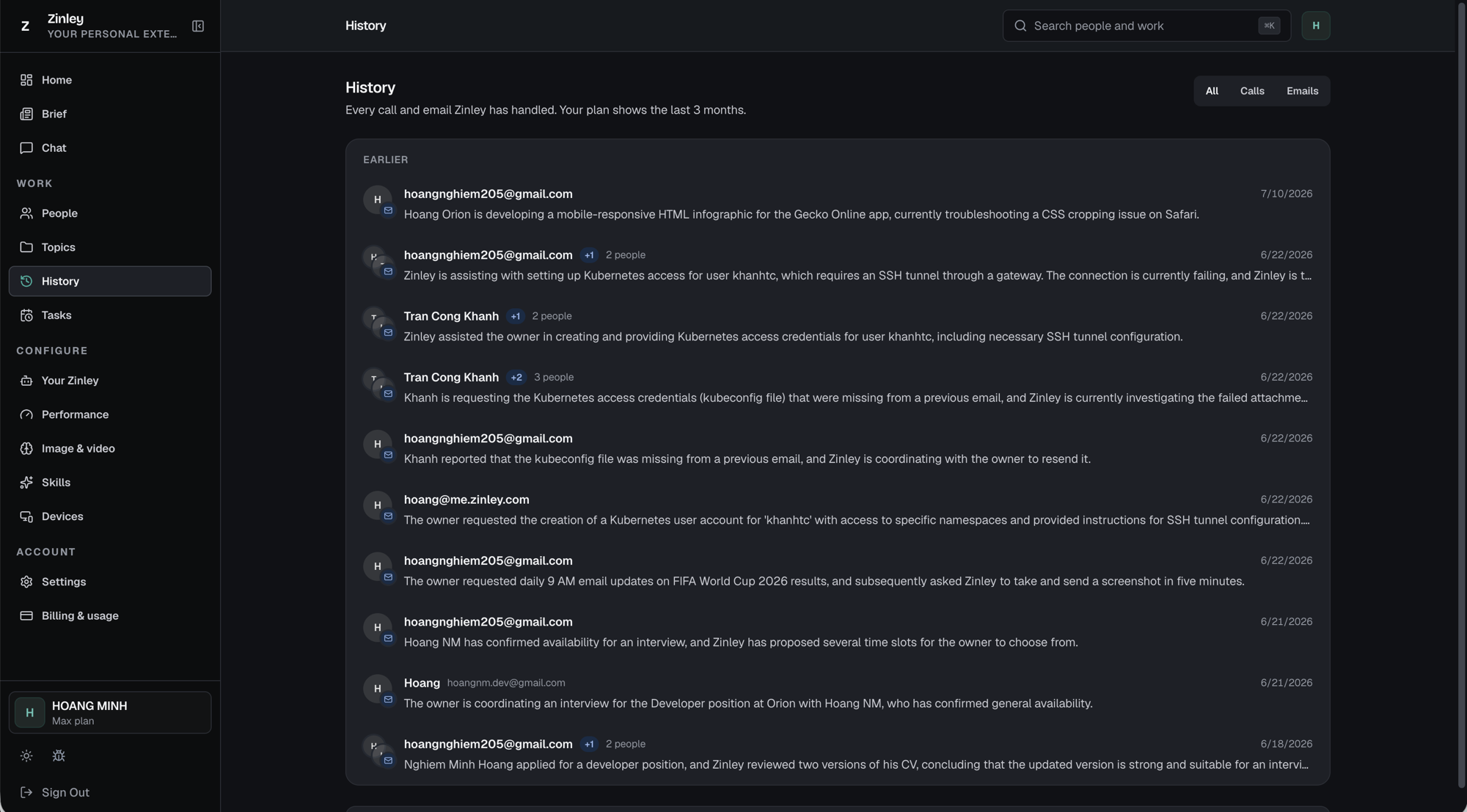Click the Sign Out button
Image resolution: width=1467 pixels, height=812 pixels.
tap(110, 792)
